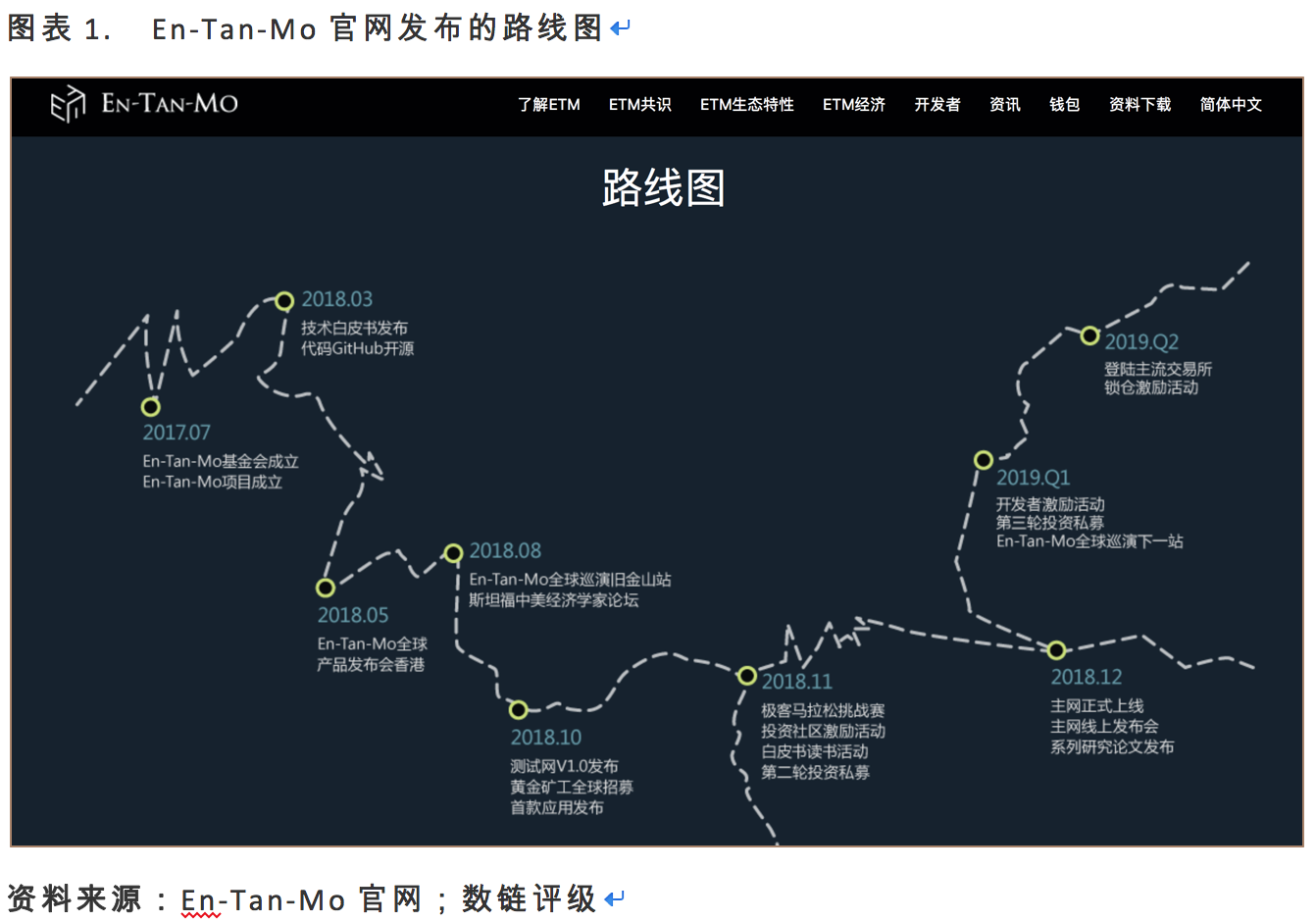Click the text 斯坦福中美经济学家论坛
The height and width of the screenshot is (922, 1316).
[x=553, y=600]
